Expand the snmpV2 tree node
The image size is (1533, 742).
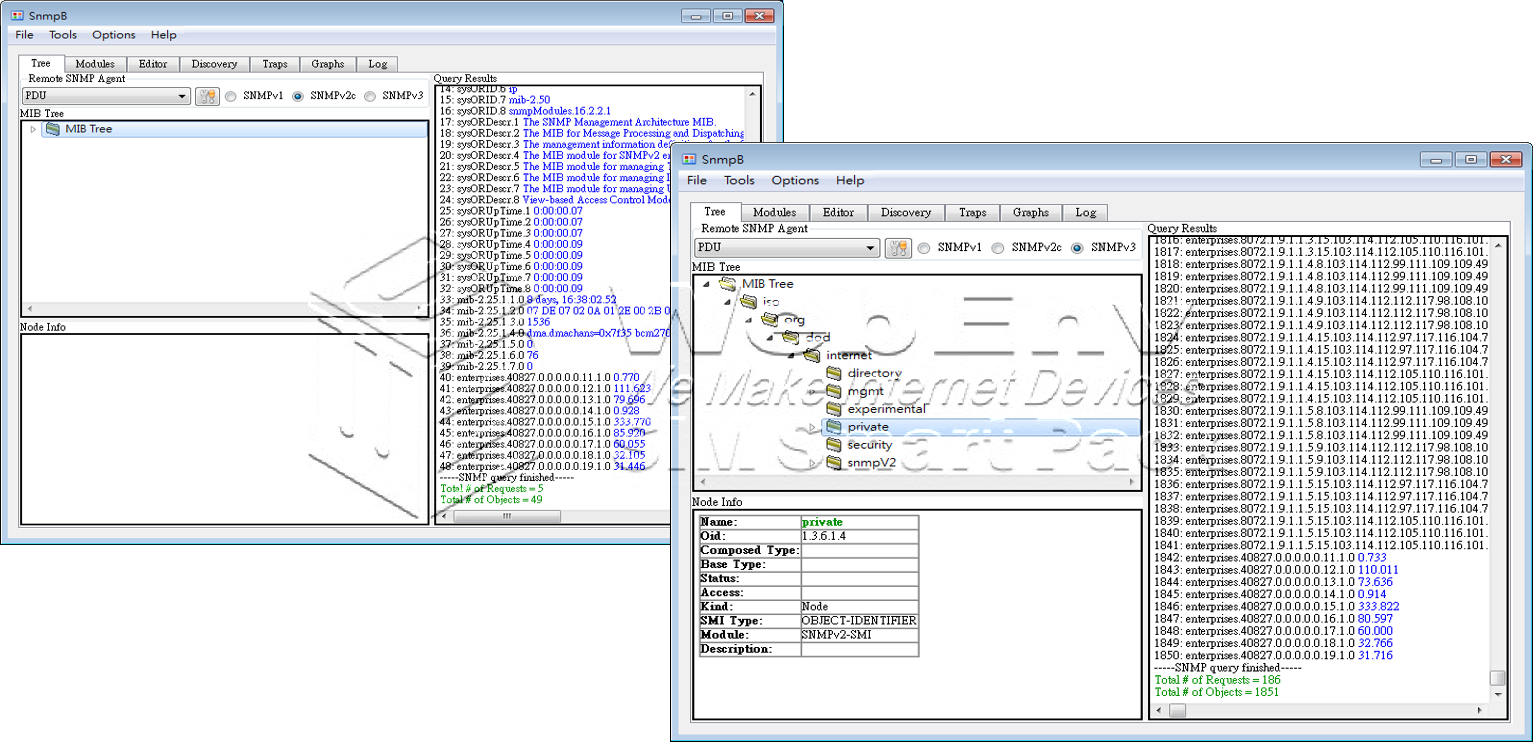pyautogui.click(x=812, y=463)
